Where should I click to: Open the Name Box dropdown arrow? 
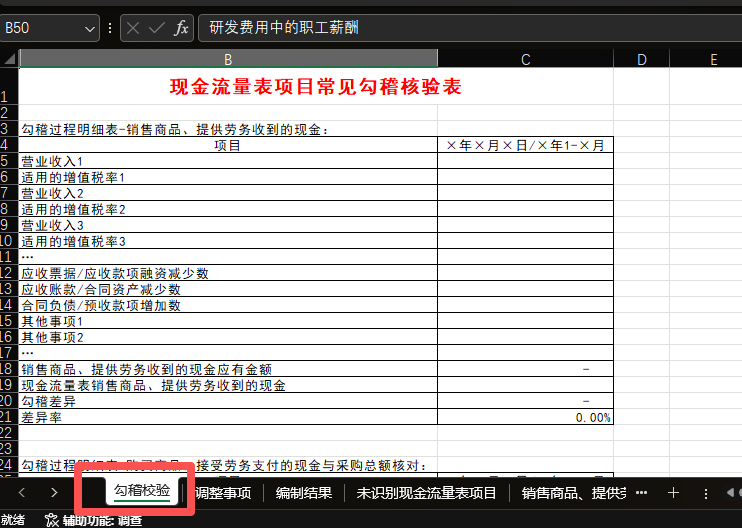pyautogui.click(x=89, y=29)
